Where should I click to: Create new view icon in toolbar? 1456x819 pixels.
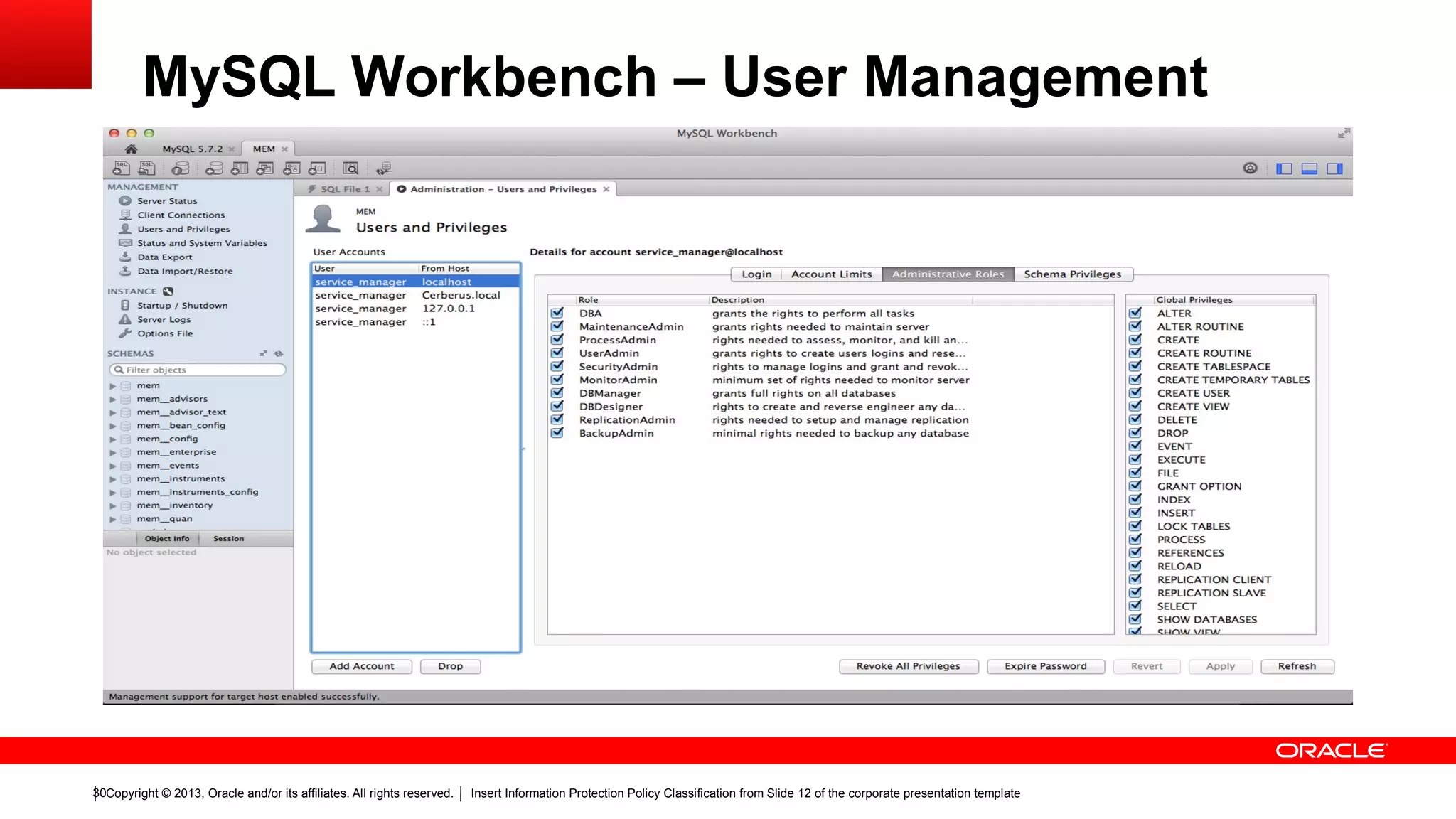pos(265,168)
